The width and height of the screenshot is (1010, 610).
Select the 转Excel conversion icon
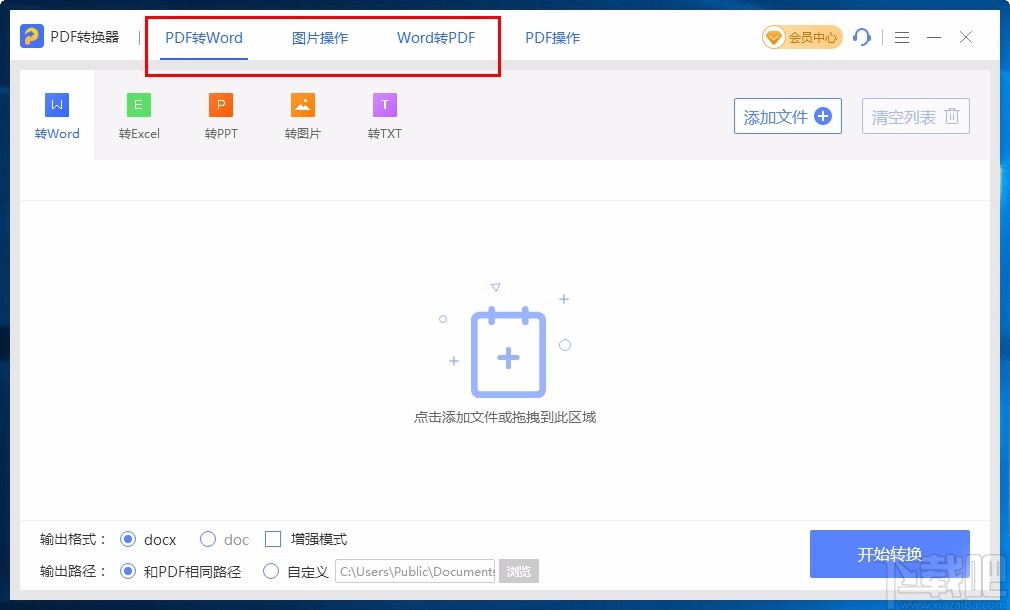[x=138, y=103]
